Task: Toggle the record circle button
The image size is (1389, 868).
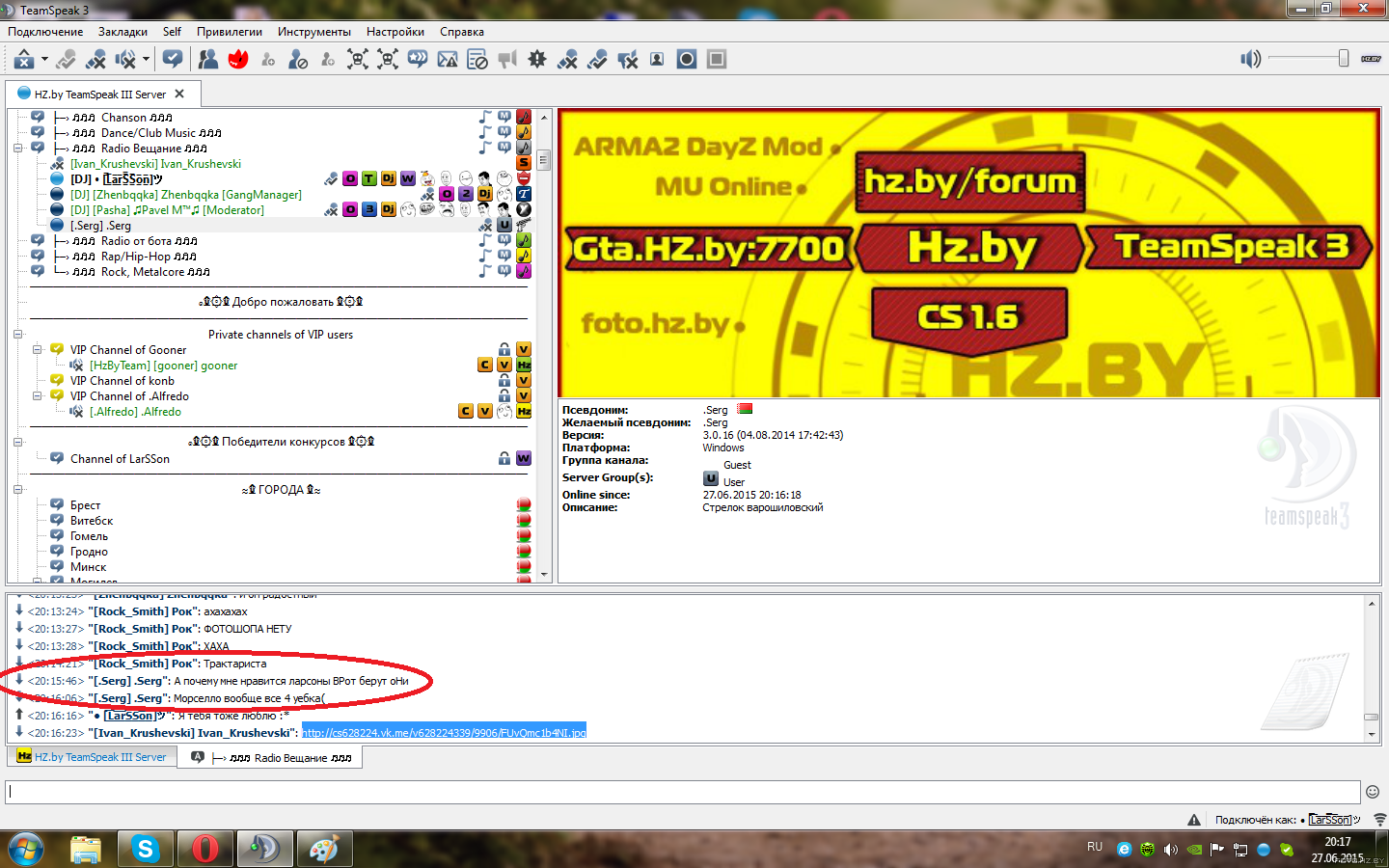Action: coord(687,59)
